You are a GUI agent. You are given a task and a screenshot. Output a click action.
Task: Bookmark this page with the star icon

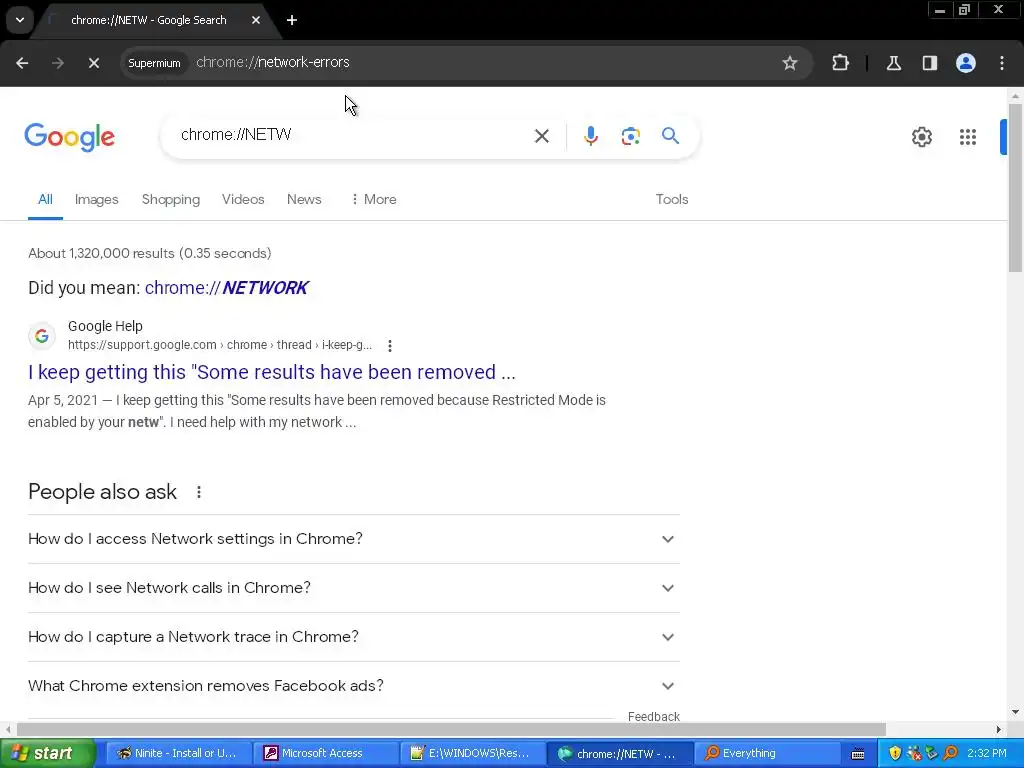pyautogui.click(x=790, y=63)
